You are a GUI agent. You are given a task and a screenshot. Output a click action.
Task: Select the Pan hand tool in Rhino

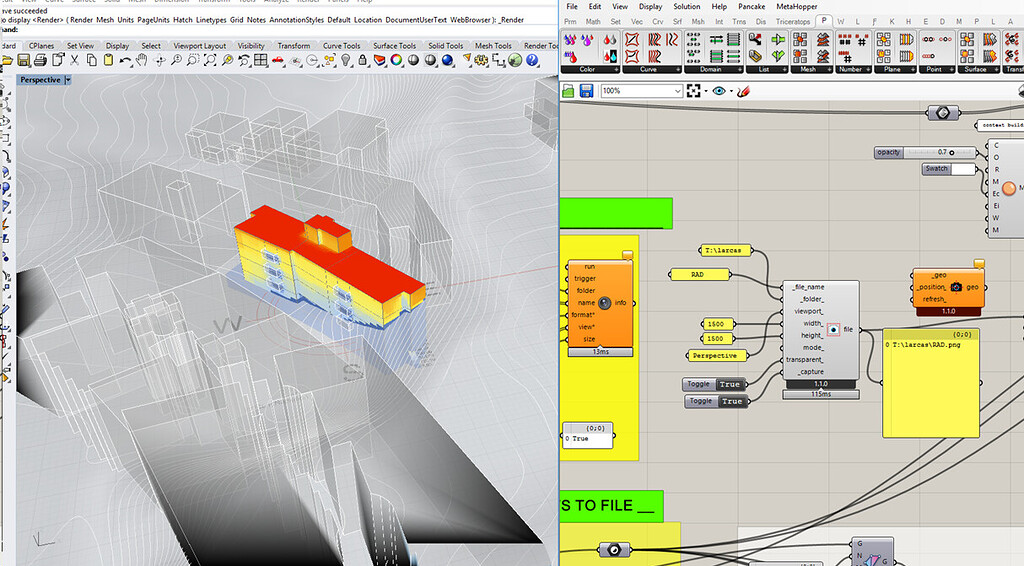coord(142,61)
